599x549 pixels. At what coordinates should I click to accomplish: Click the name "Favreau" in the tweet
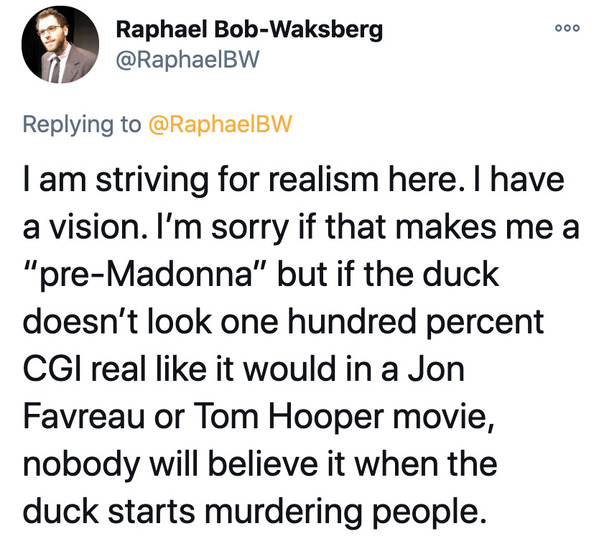(84, 416)
